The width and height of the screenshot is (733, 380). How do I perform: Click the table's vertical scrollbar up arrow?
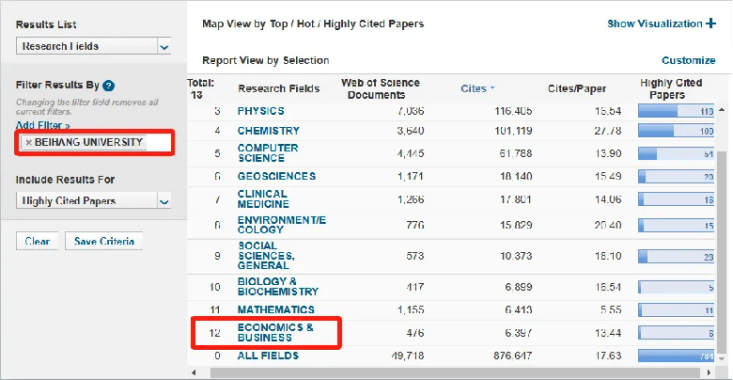(722, 110)
